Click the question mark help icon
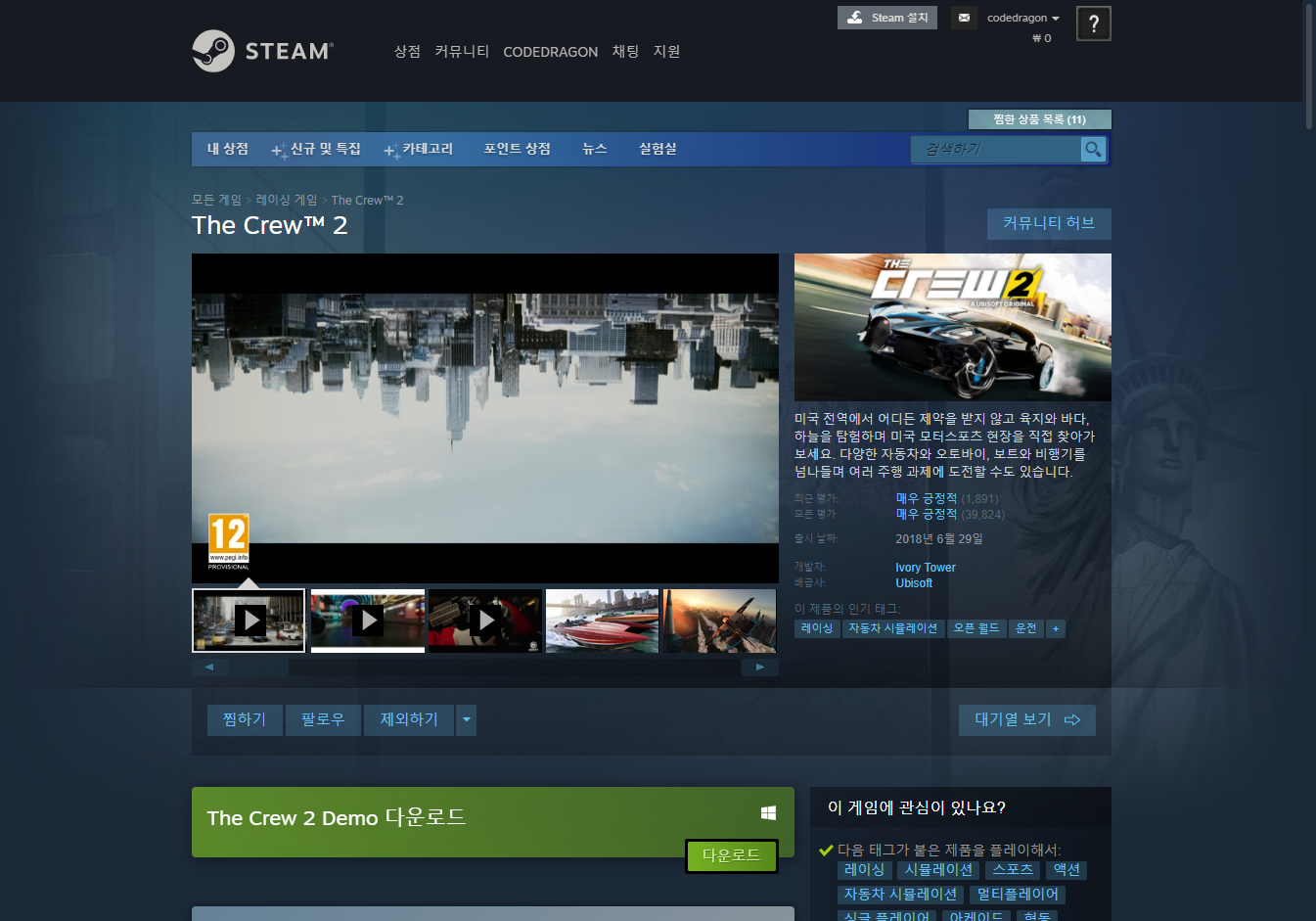Viewport: 1316px width, 921px height. [x=1093, y=23]
